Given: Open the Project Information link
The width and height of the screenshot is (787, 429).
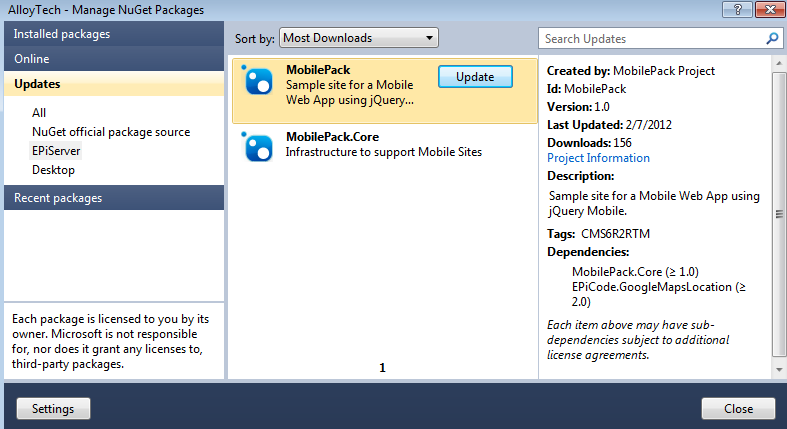Looking at the screenshot, I should pyautogui.click(x=598, y=158).
